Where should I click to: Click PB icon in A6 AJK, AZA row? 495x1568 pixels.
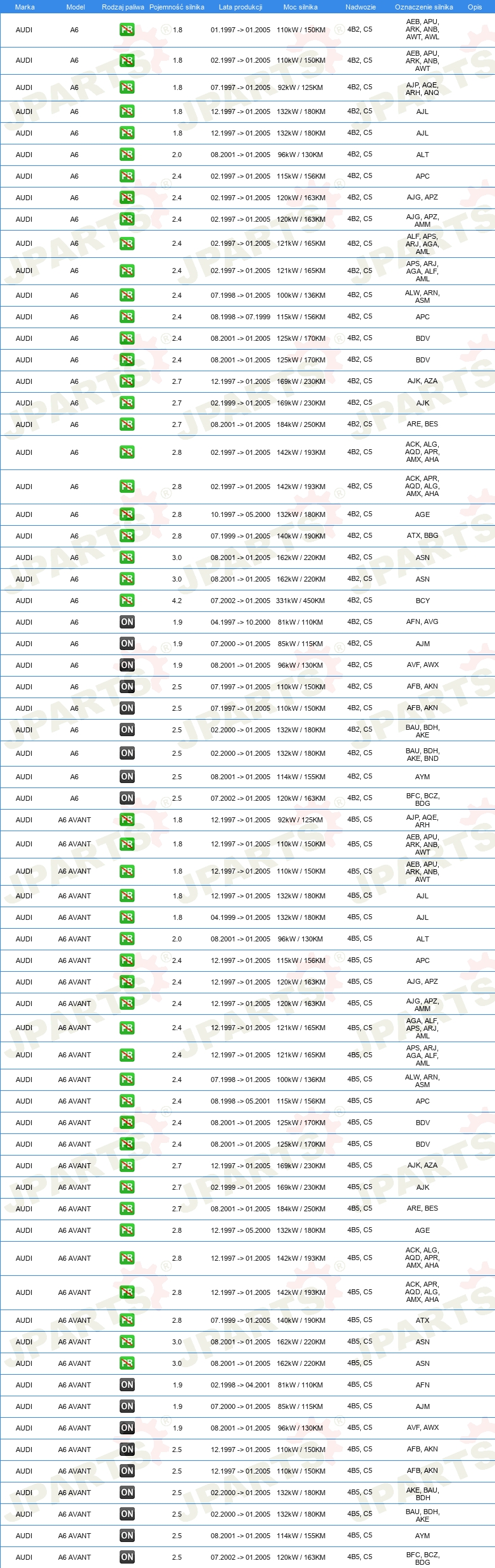(127, 381)
